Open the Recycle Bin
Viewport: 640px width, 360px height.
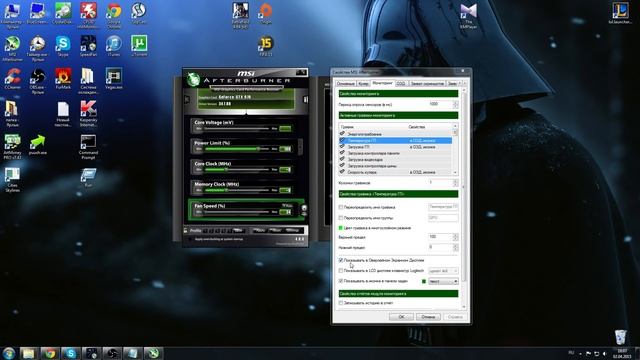(620, 337)
